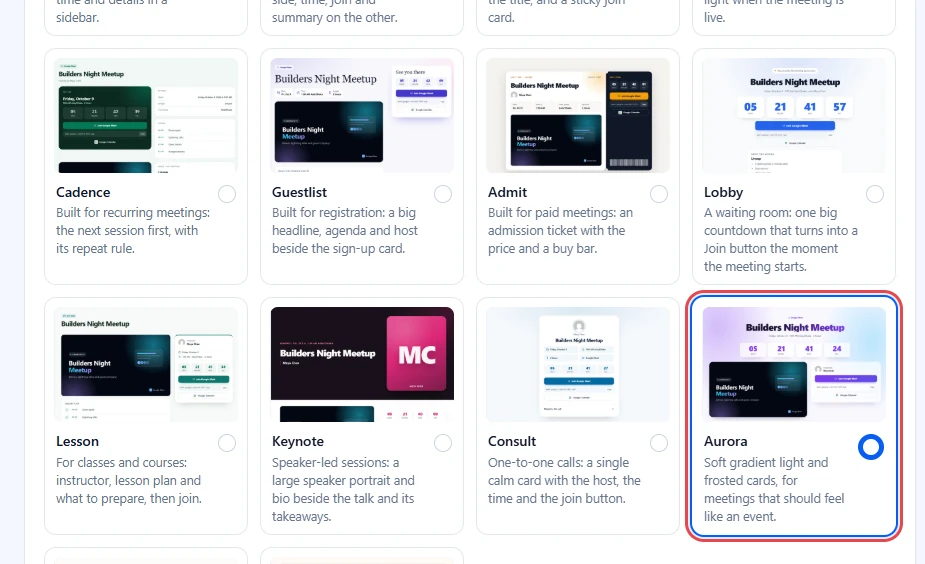Select the Keynote layout radio button
Viewport: 925px width, 564px height.
tap(443, 443)
